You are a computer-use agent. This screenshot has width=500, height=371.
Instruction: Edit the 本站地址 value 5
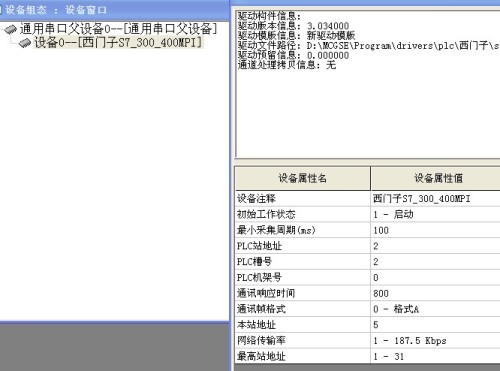pyautogui.click(x=436, y=325)
